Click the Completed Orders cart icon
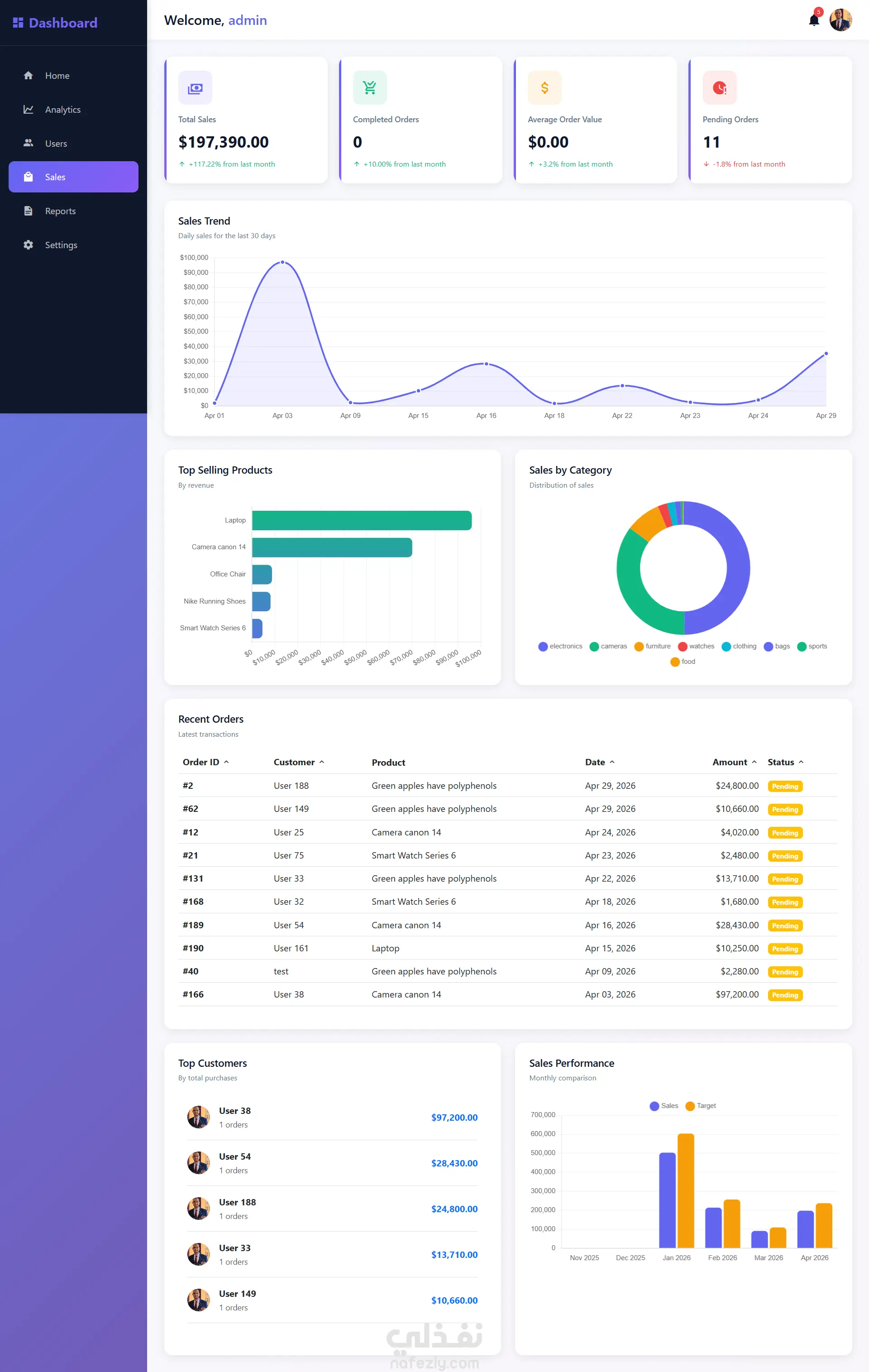Image resolution: width=869 pixels, height=1372 pixels. (370, 88)
